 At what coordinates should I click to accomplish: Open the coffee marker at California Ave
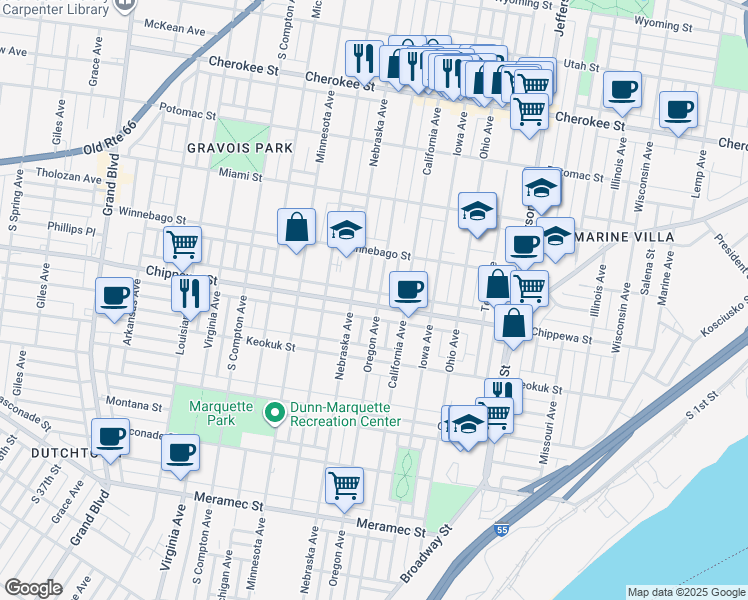click(407, 289)
